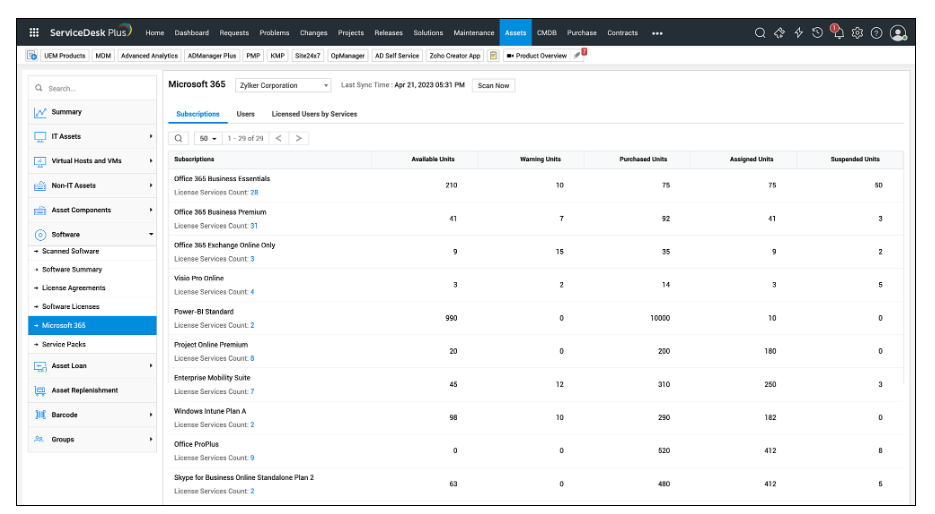
Task: Open the admin settings gear icon
Action: 857,33
